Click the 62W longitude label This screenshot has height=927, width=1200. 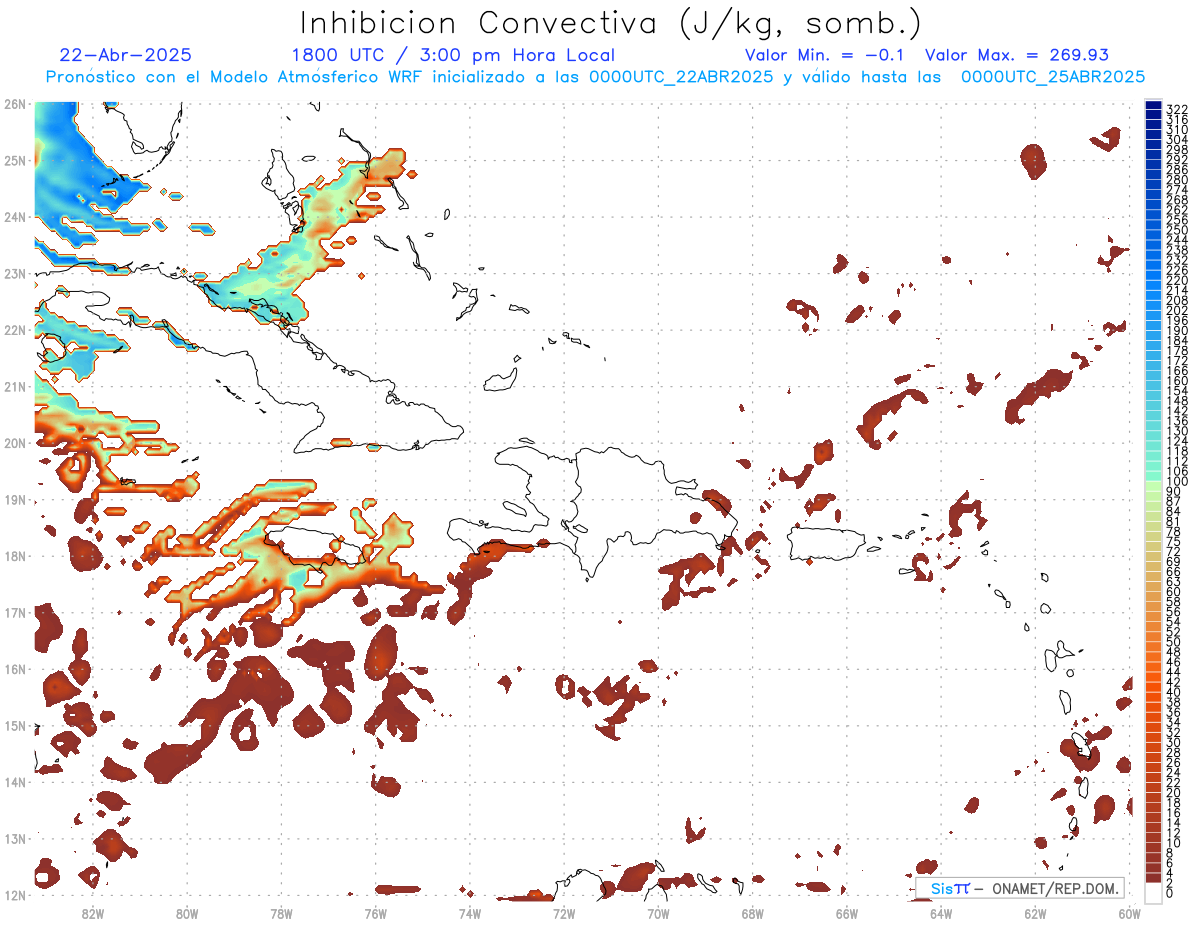tap(1035, 913)
